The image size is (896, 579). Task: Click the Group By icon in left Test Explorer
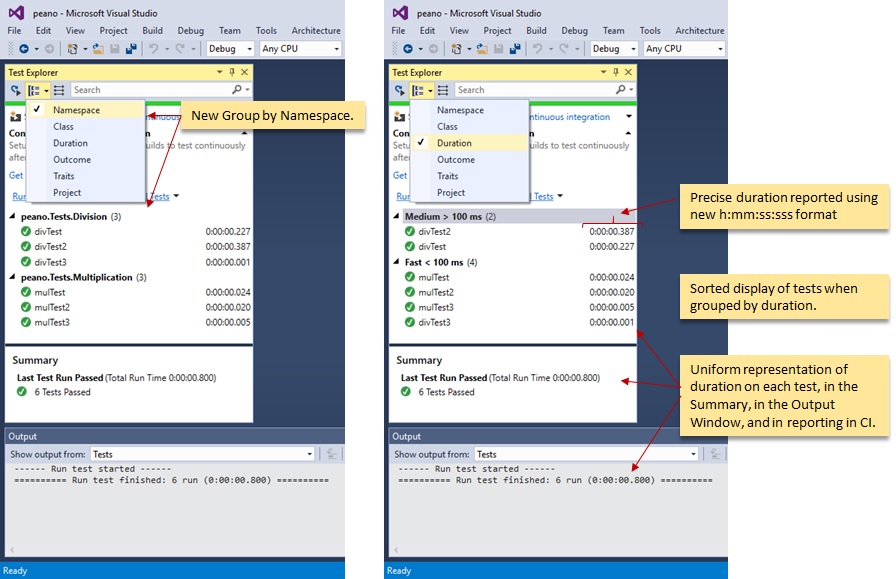34,90
